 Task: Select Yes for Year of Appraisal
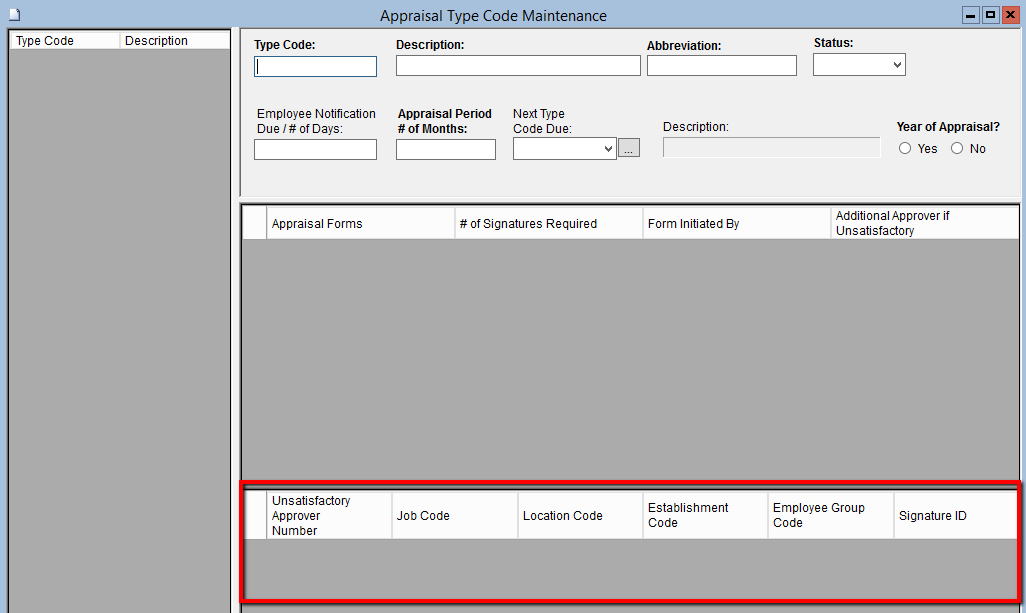[x=905, y=148]
